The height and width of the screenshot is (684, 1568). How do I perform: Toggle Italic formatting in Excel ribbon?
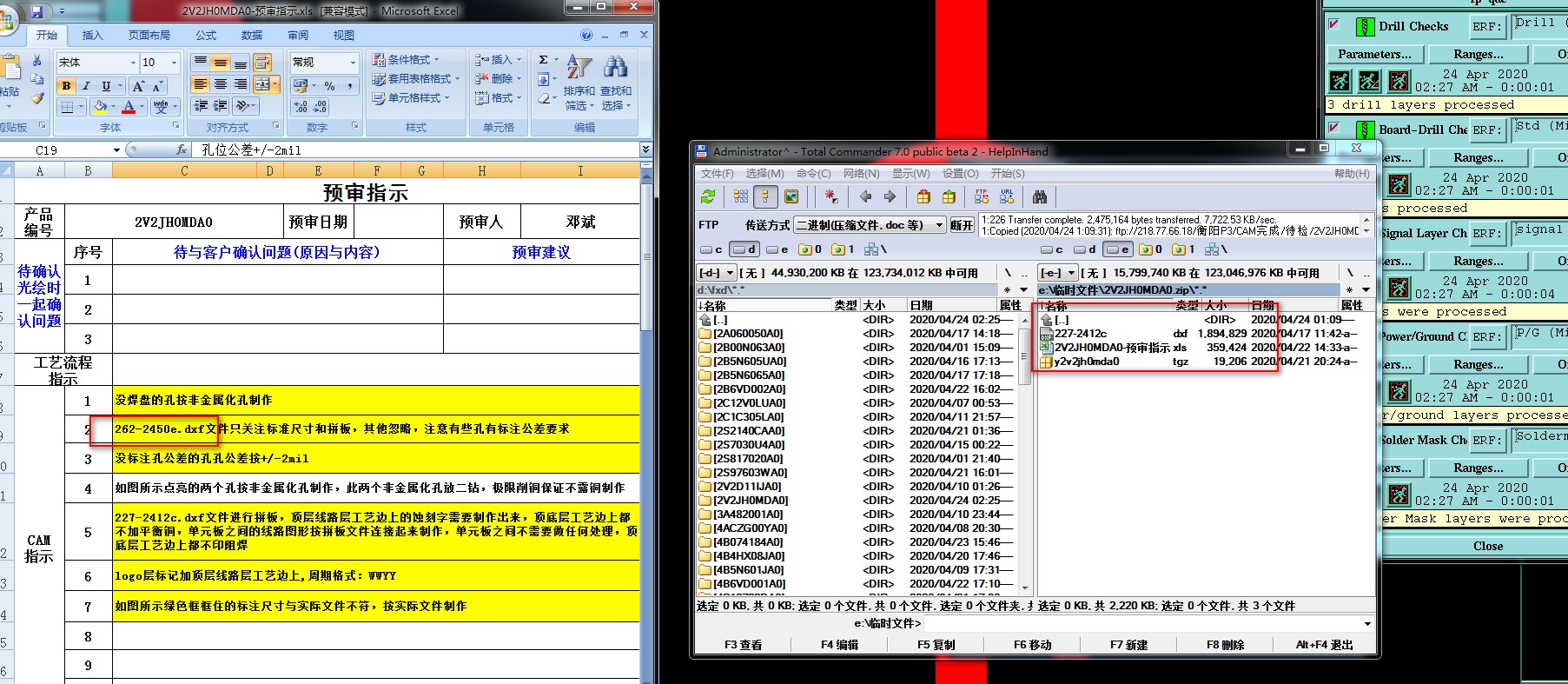86,85
